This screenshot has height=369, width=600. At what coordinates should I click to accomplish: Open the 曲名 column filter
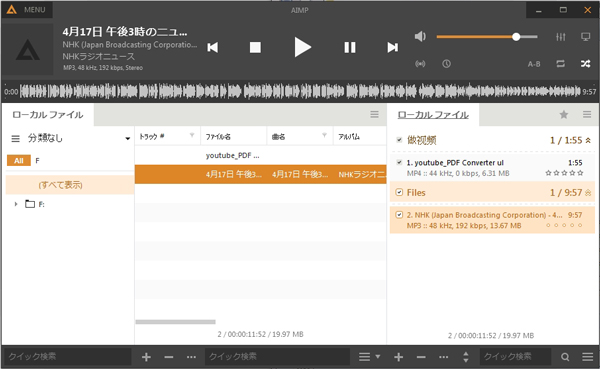324,135
